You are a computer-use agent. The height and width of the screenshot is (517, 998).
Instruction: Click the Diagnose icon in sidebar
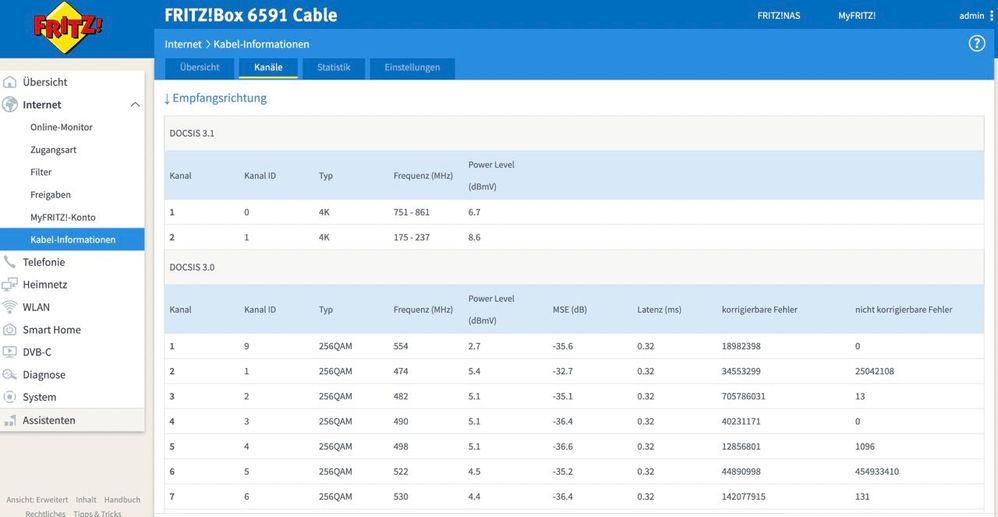10,374
